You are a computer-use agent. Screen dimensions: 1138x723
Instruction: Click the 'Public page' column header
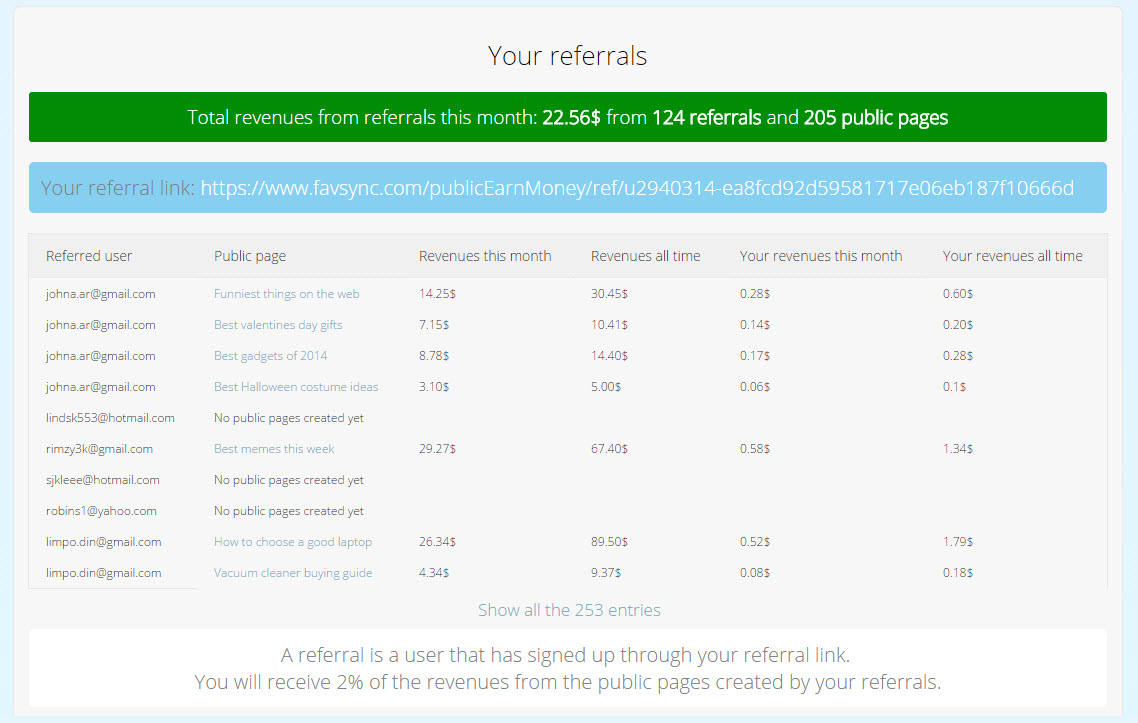tap(250, 256)
